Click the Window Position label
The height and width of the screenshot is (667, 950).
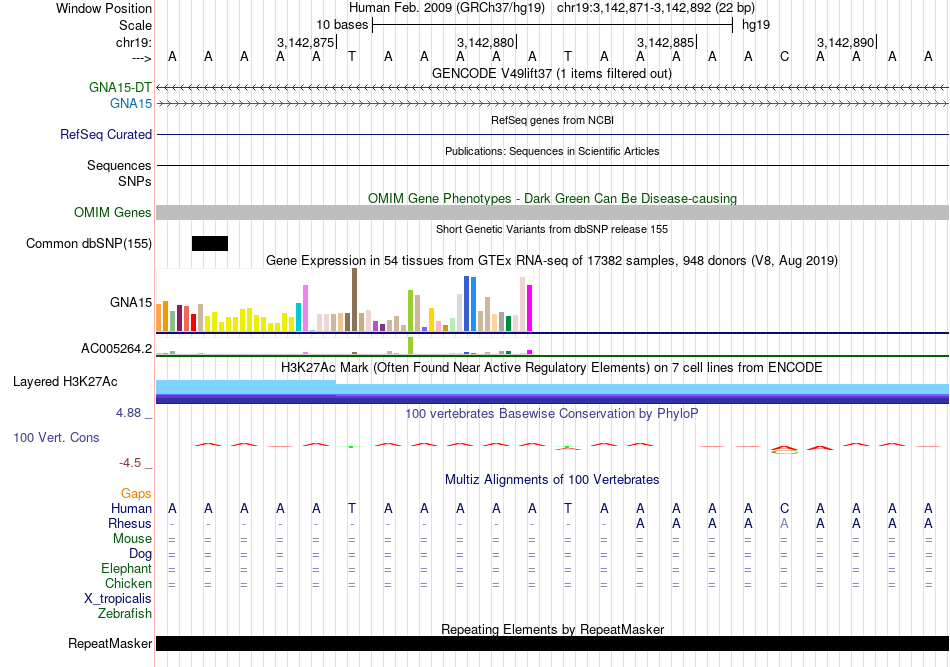(104, 8)
